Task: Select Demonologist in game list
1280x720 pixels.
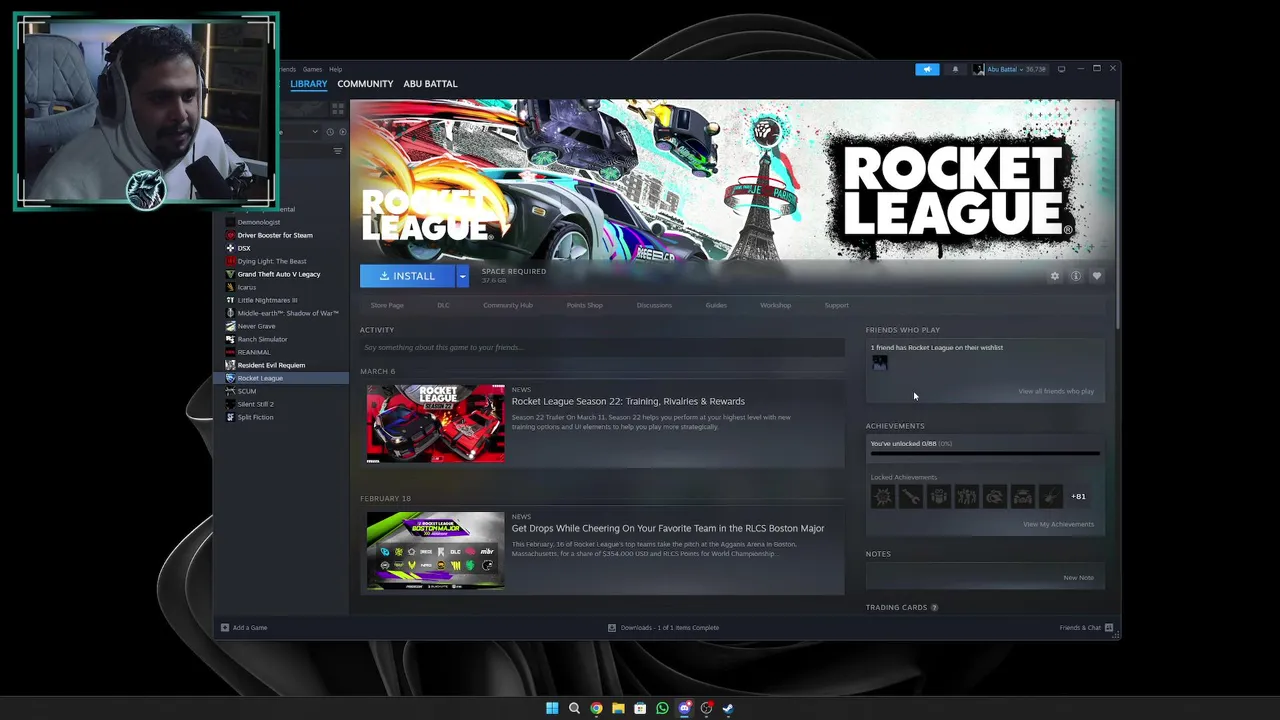Action: 259,222
